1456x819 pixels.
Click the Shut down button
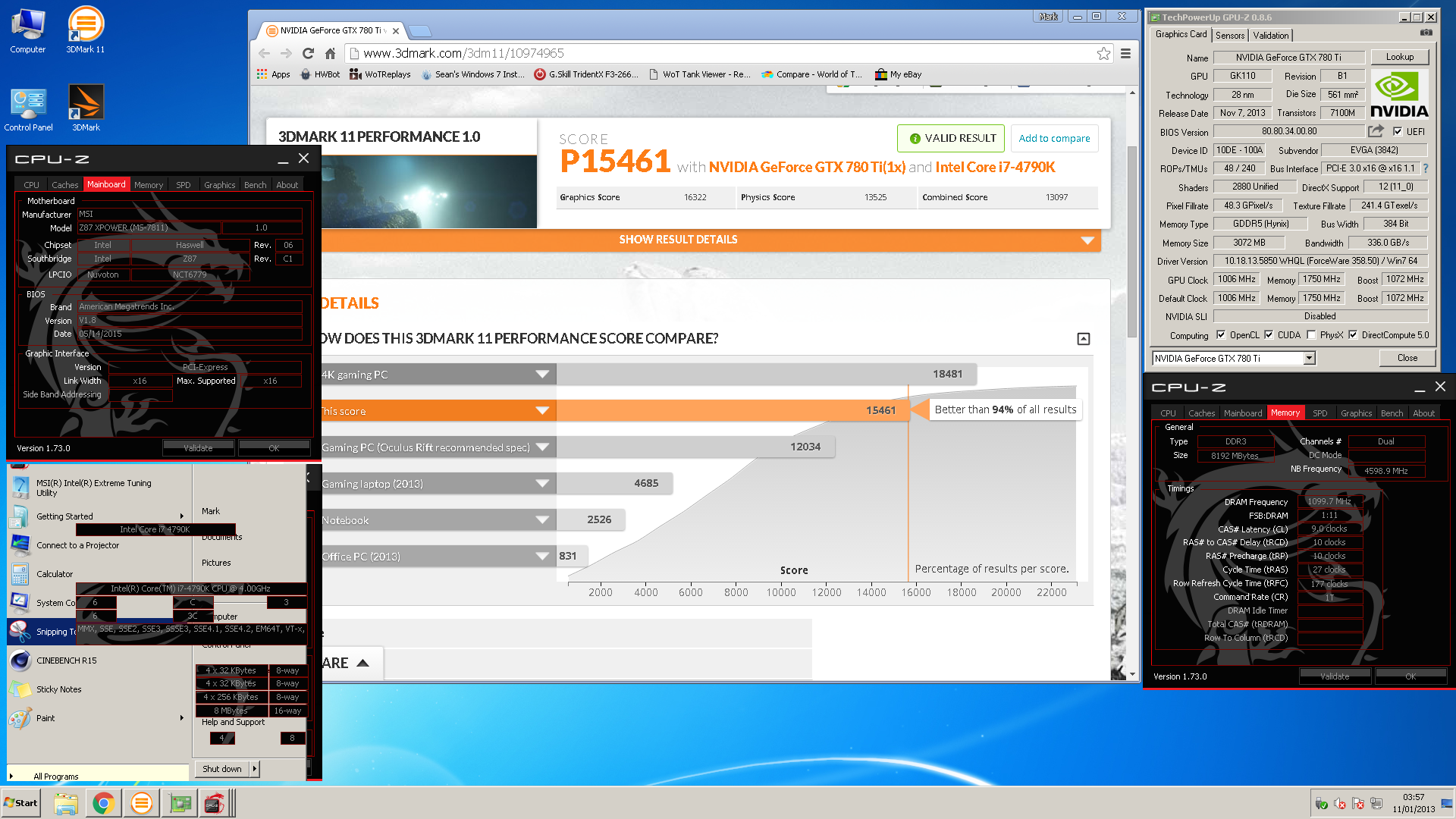pos(222,768)
